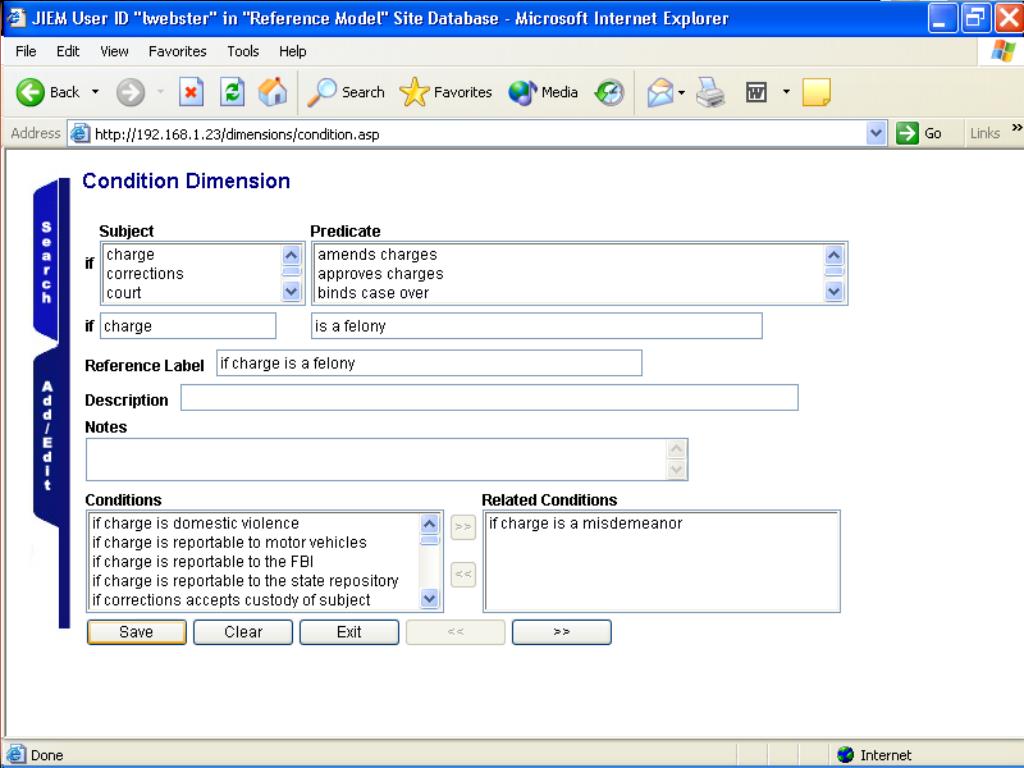Click the Print icon
This screenshot has width=1024, height=768.
click(x=711, y=92)
